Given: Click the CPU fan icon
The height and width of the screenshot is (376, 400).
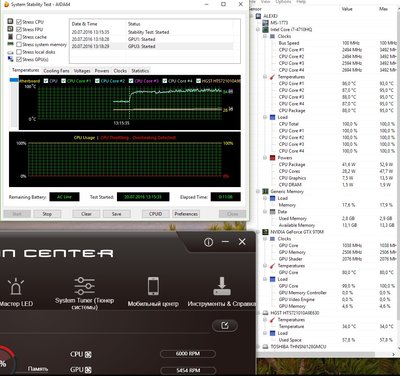Looking at the screenshot, I should click(x=88, y=355).
